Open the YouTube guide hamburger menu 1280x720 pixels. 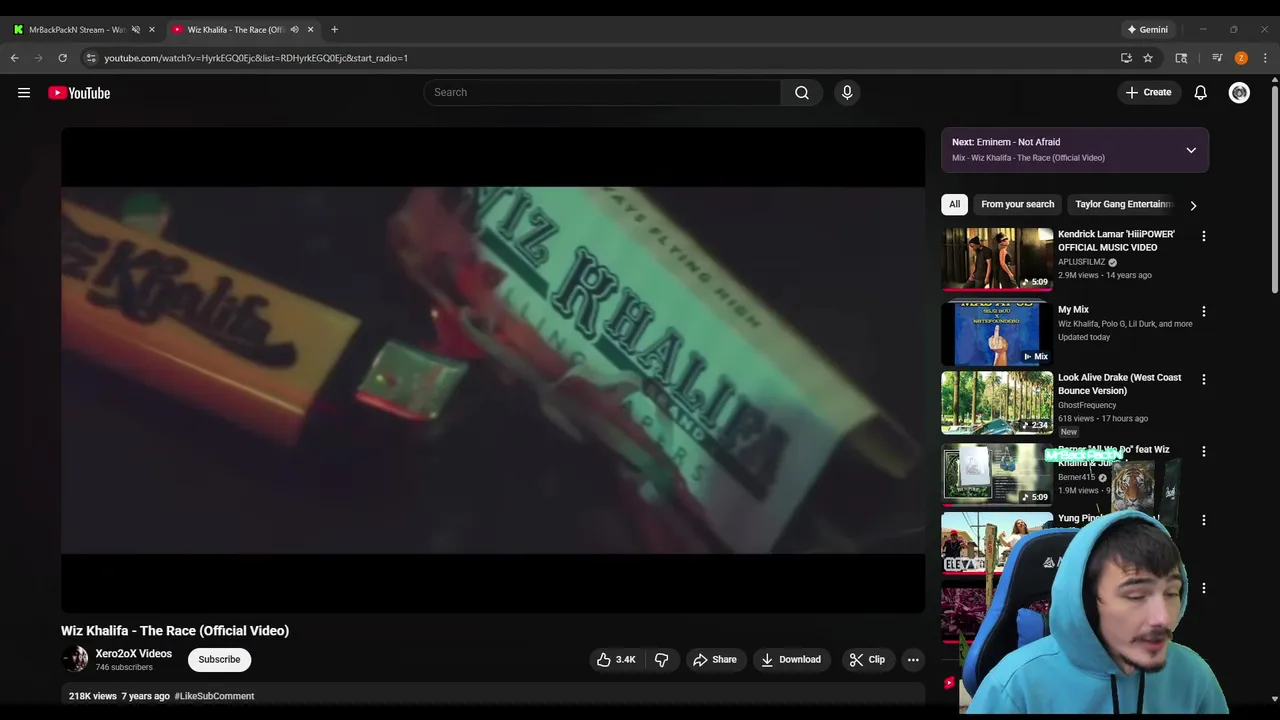tap(24, 93)
